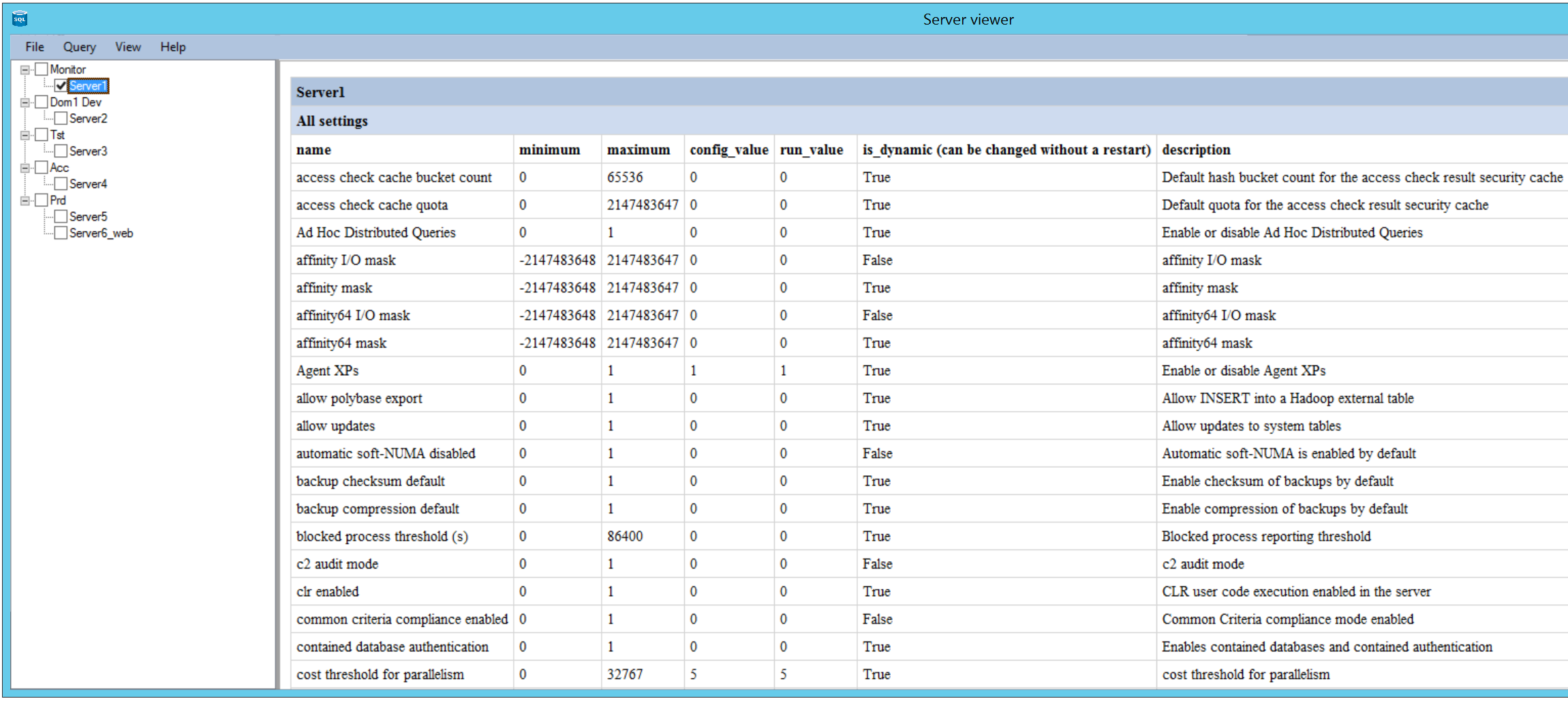Collapse the Dom1 Dev tree node
Screen dimensions: 1568x701
pyautogui.click(x=25, y=102)
